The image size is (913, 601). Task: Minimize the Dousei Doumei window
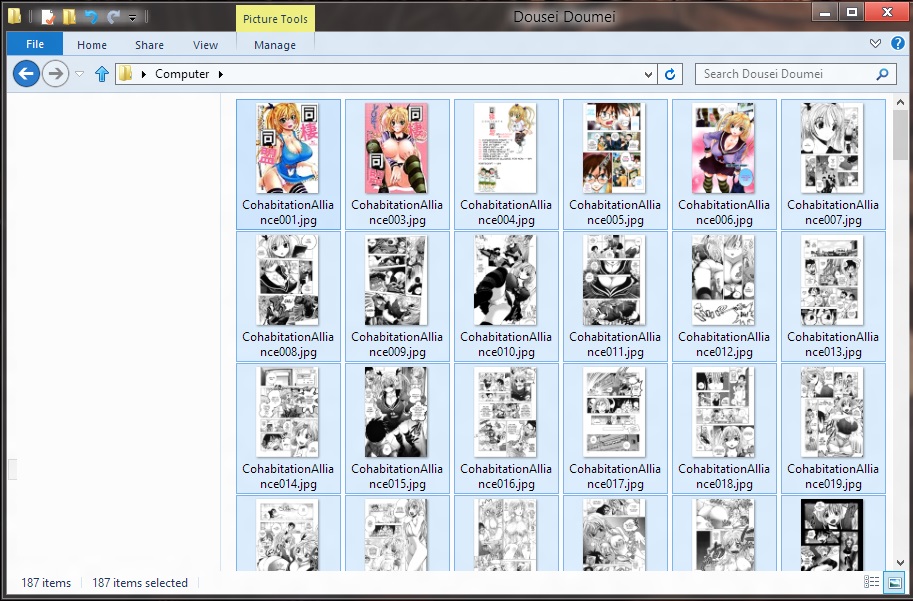coord(824,12)
